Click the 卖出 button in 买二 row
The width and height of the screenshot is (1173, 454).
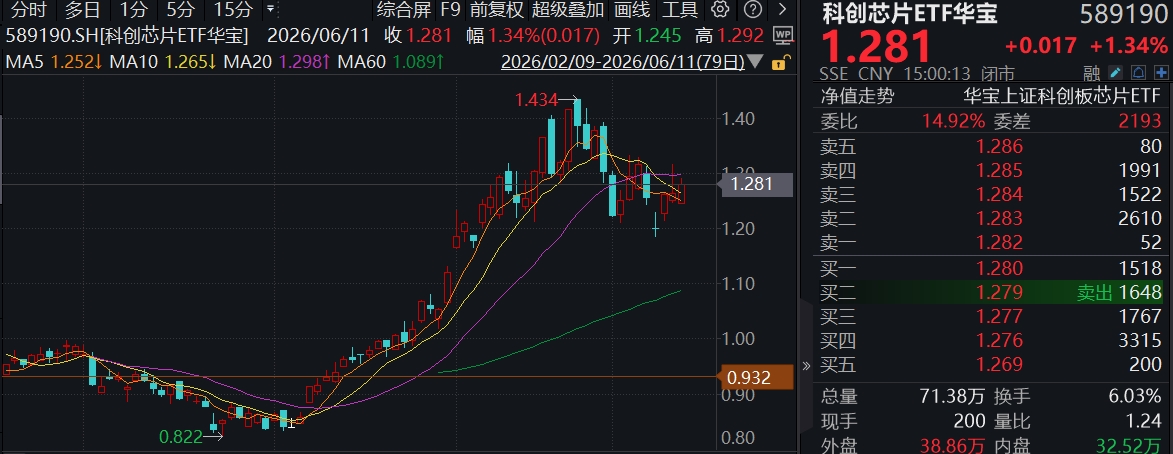coord(1094,292)
